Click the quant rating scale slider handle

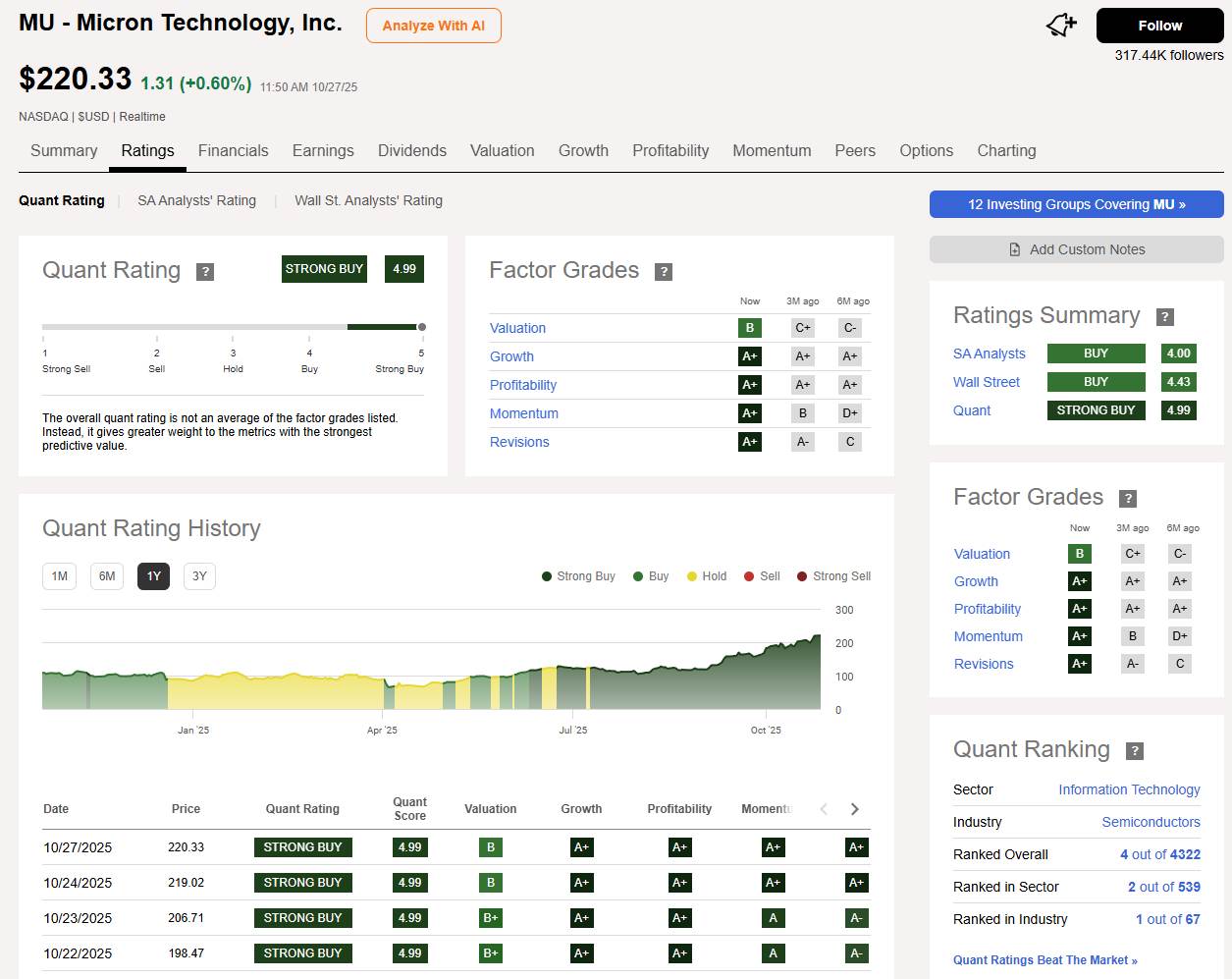point(422,327)
